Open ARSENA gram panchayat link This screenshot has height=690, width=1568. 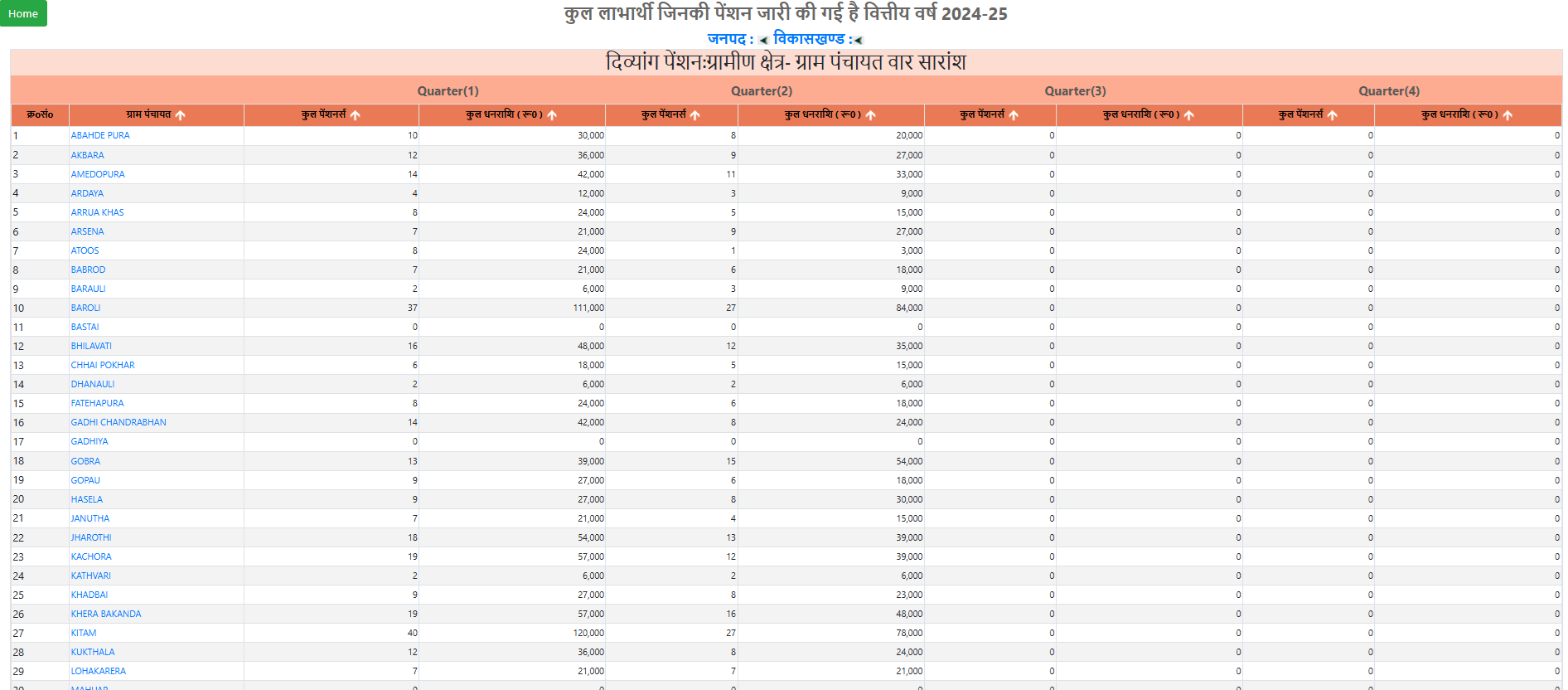87,231
